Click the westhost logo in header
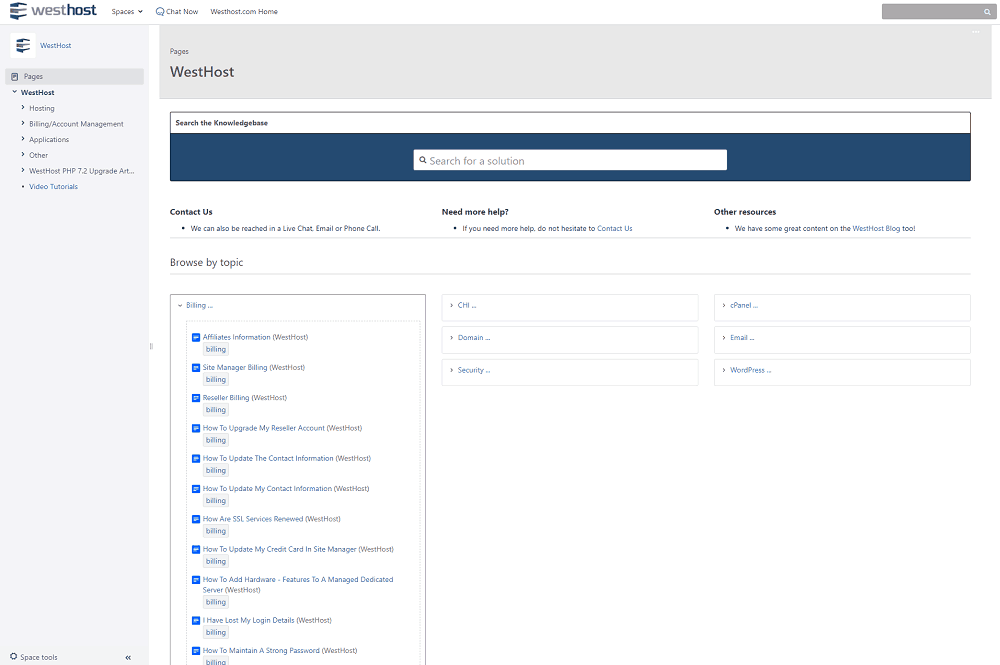1000x665 pixels. point(53,10)
